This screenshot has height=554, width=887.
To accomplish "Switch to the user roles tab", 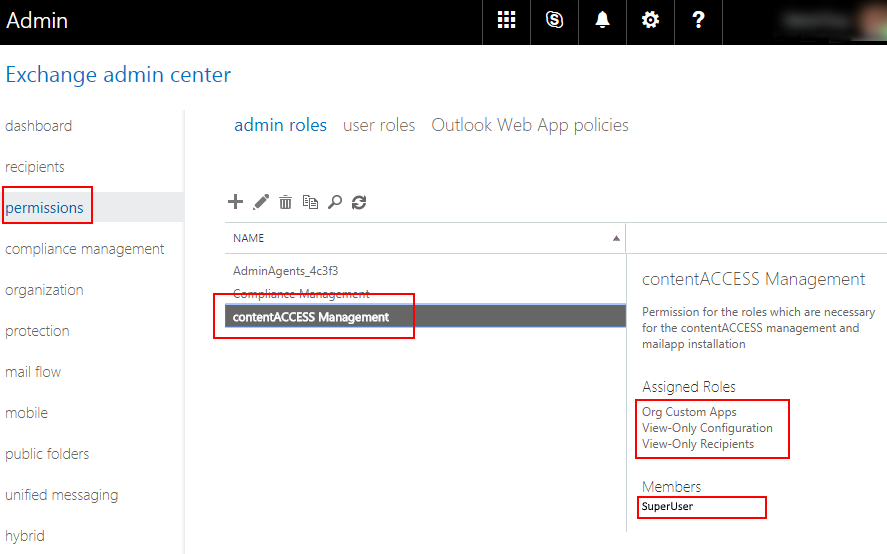I will (x=379, y=125).
